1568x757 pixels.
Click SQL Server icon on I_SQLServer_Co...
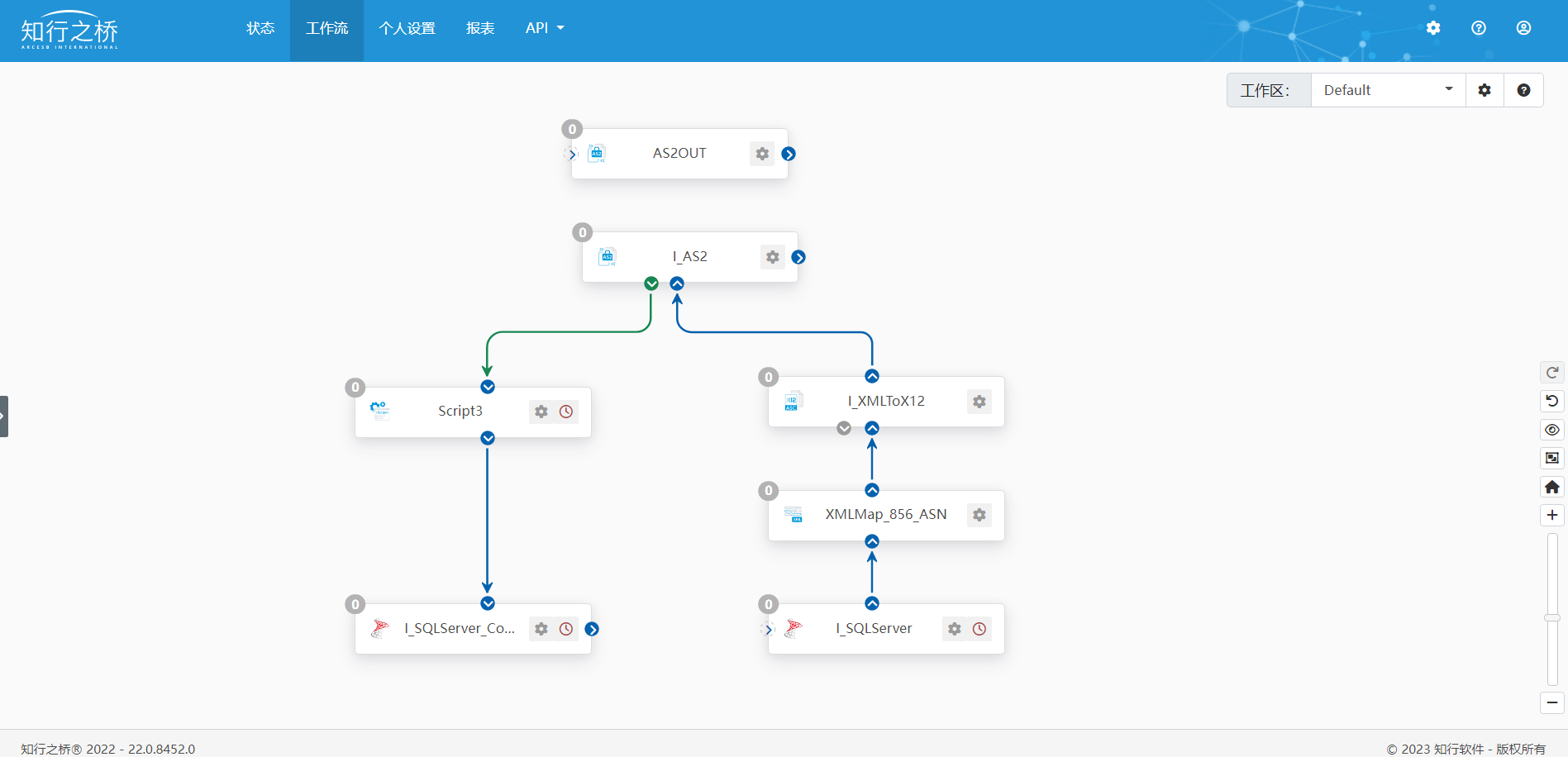(x=380, y=628)
